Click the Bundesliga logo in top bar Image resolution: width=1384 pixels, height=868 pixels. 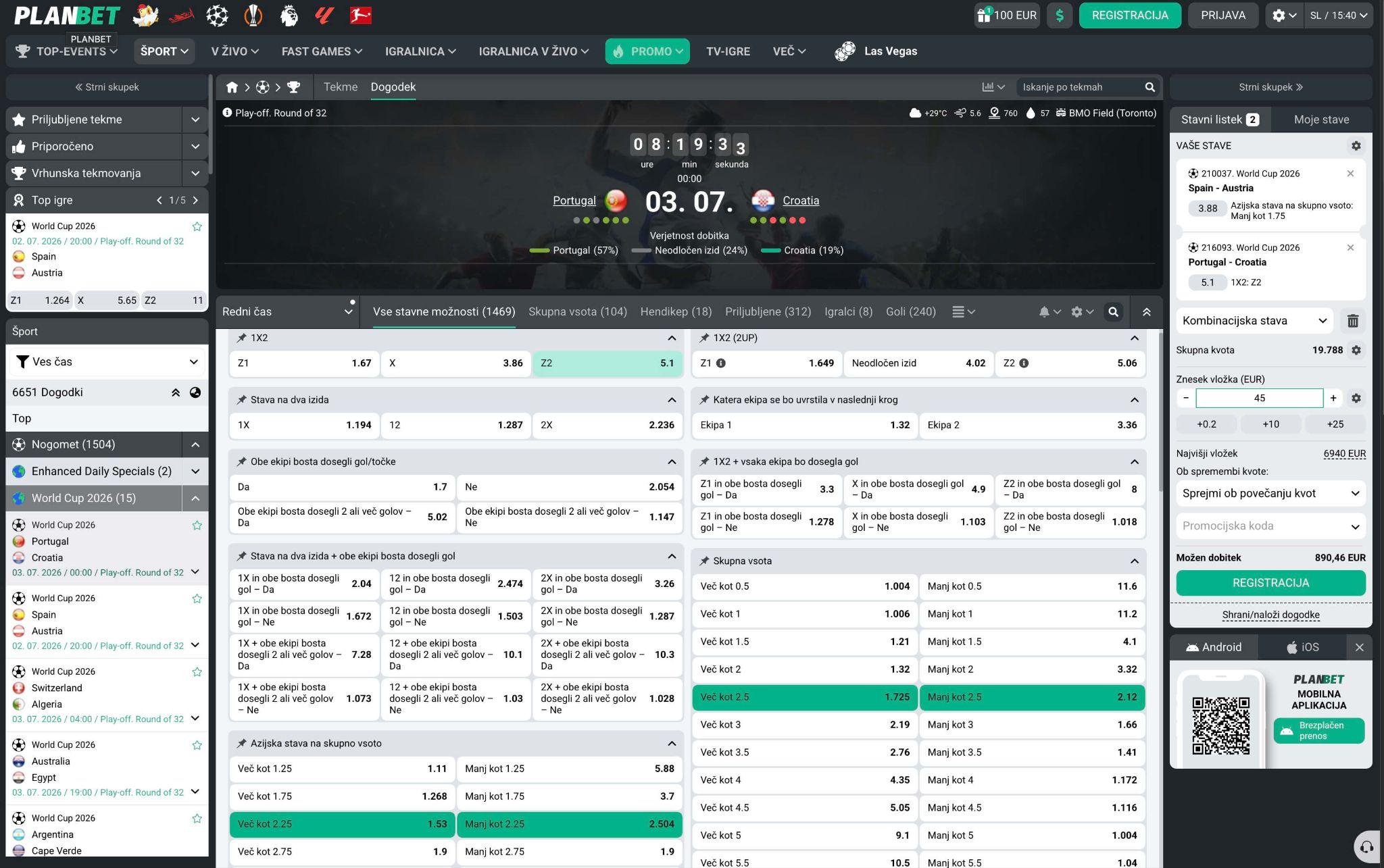point(361,15)
